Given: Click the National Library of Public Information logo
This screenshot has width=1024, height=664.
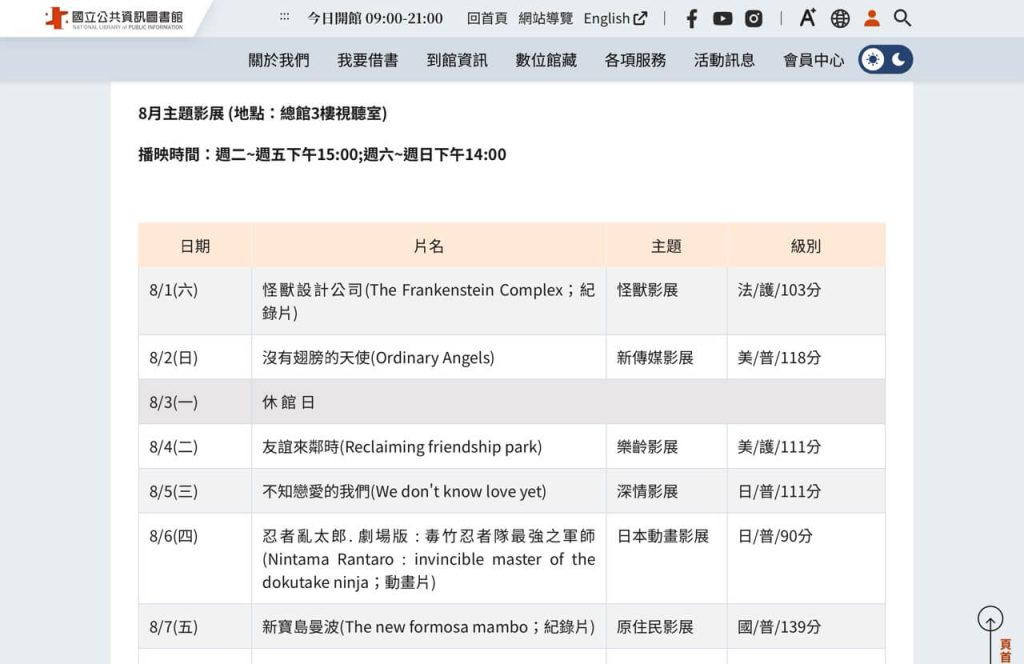Looking at the screenshot, I should (x=114, y=18).
